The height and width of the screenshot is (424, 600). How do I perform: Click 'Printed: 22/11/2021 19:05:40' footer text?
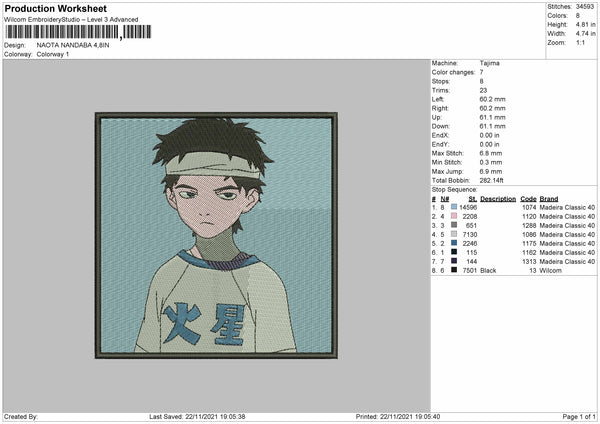(398, 417)
